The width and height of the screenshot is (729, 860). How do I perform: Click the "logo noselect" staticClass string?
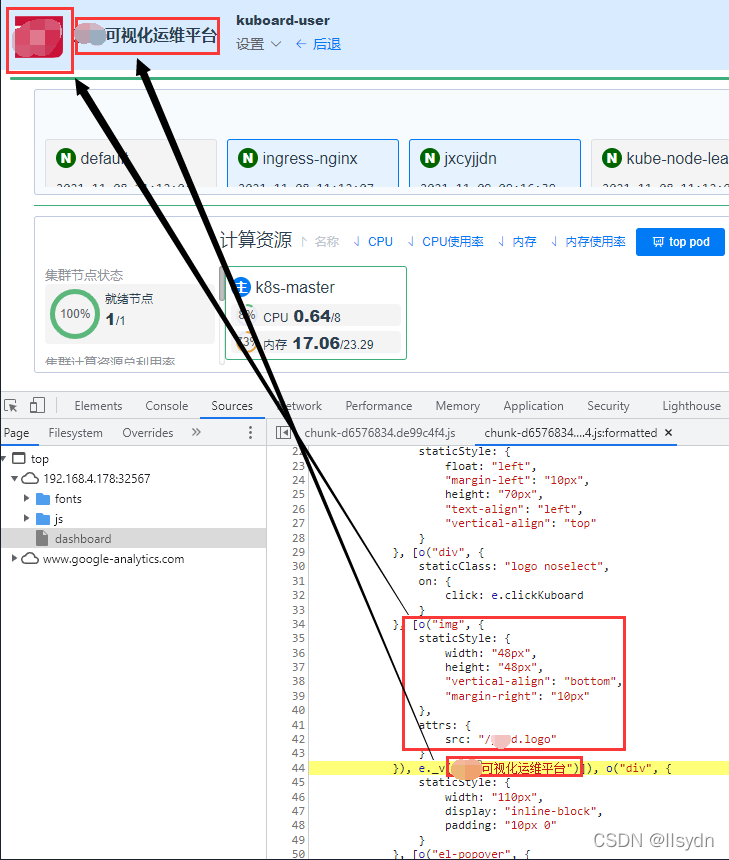554,566
